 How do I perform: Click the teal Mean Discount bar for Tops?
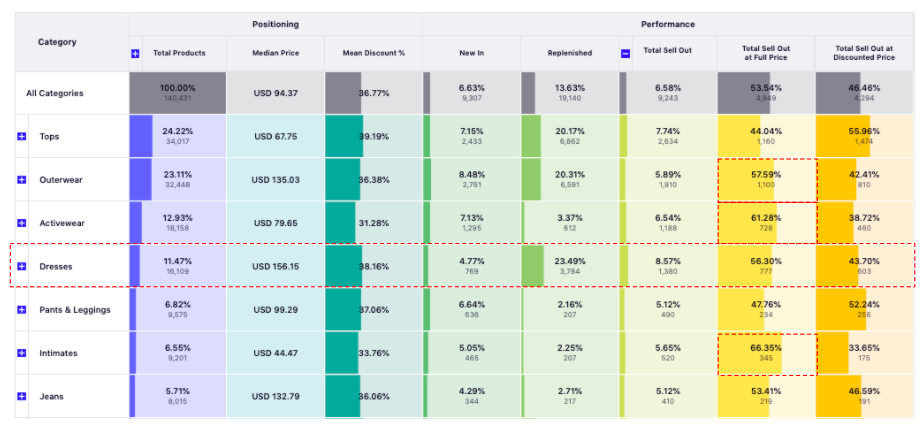pos(343,136)
